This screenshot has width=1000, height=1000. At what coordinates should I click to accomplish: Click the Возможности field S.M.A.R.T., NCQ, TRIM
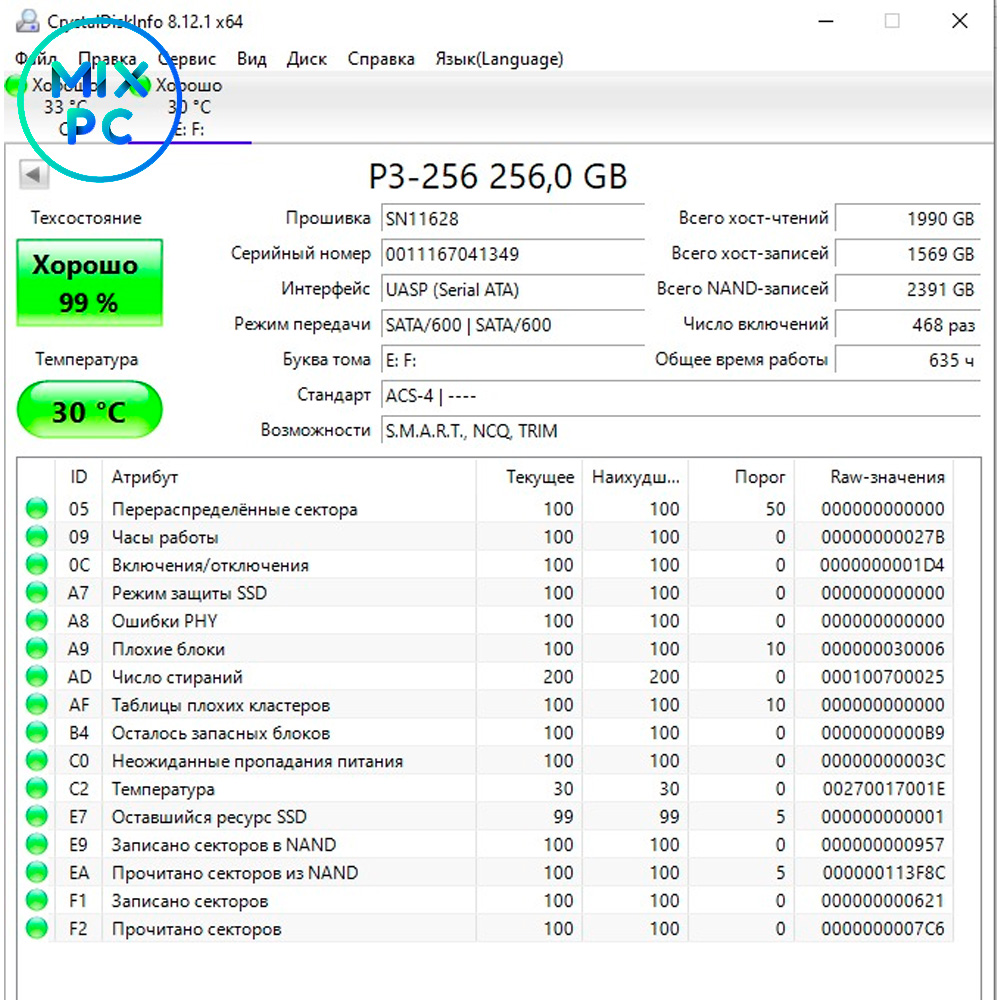(680, 431)
